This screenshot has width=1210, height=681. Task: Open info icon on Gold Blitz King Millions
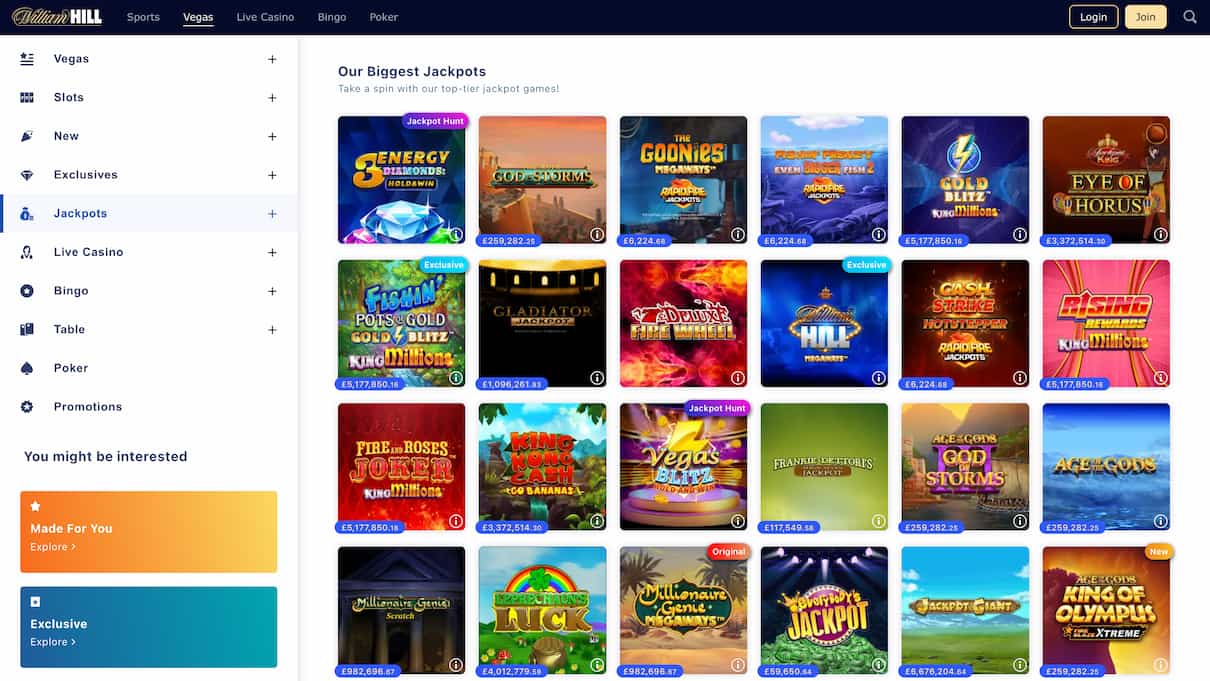pyautogui.click(x=1020, y=234)
